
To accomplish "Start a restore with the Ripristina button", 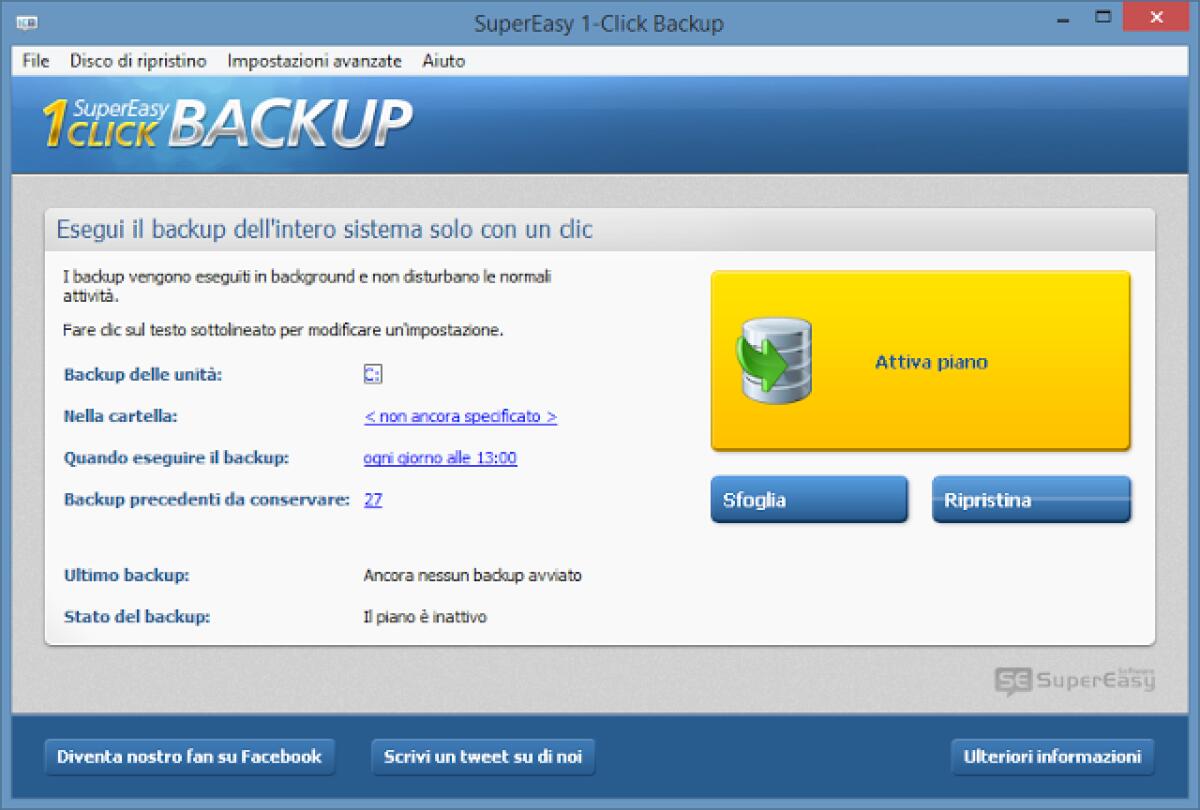I will [1031, 499].
